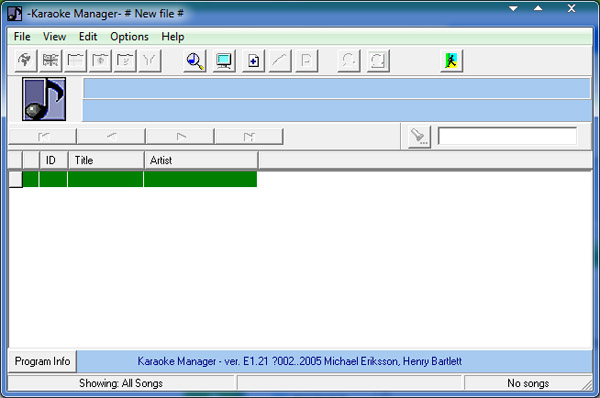Close the Karaoke Manager window
This screenshot has height=398, width=600.
click(571, 8)
